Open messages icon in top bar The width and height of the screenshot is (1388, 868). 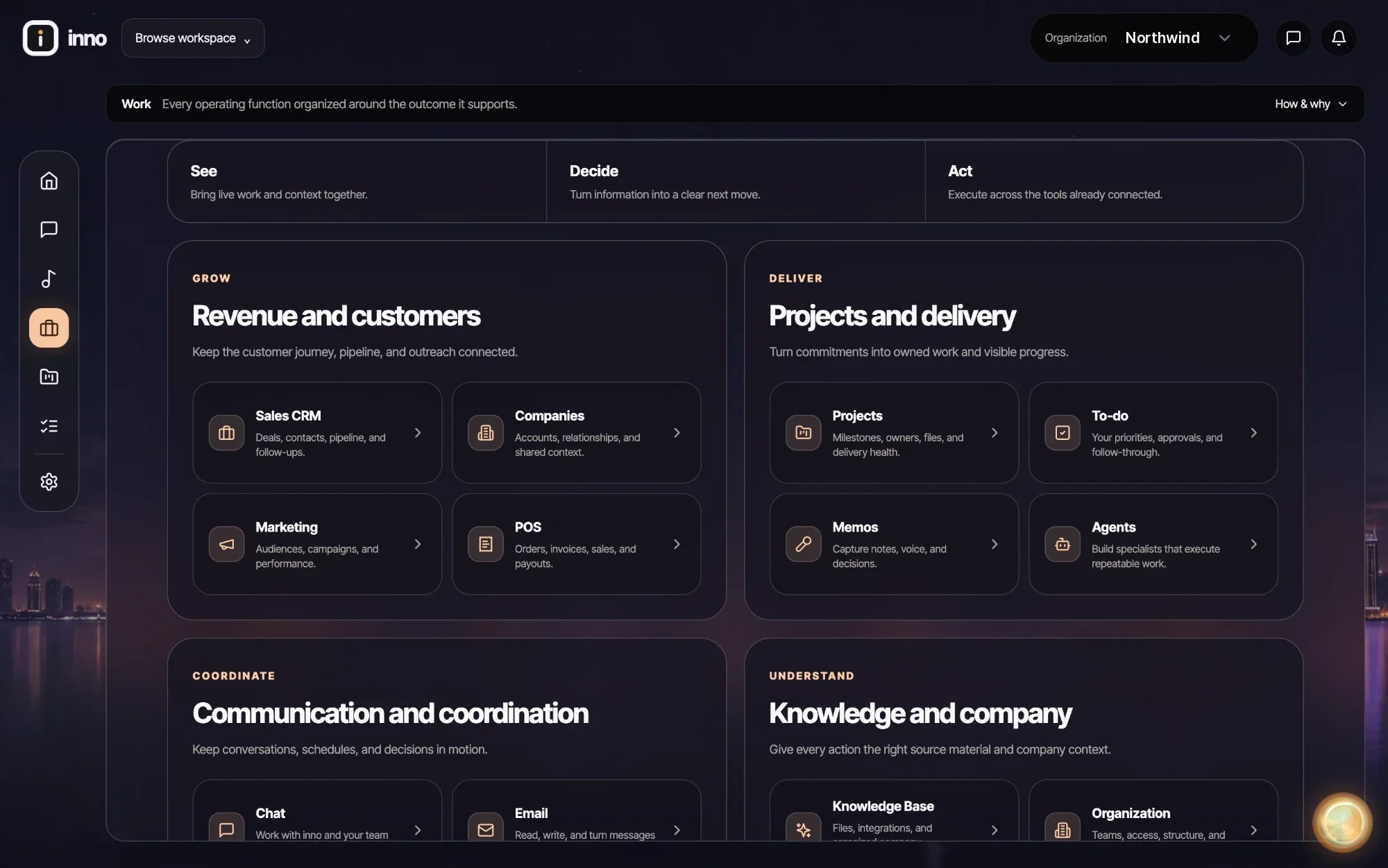1293,37
